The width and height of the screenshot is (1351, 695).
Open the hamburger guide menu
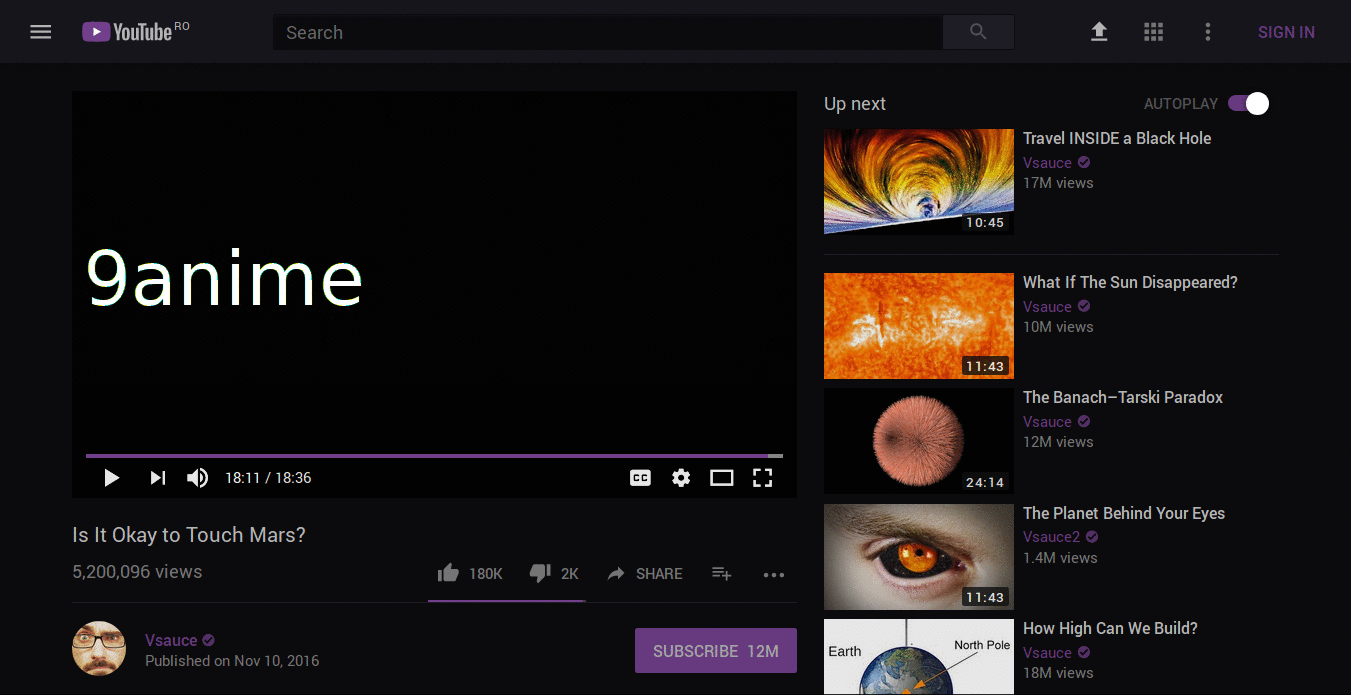click(x=40, y=32)
